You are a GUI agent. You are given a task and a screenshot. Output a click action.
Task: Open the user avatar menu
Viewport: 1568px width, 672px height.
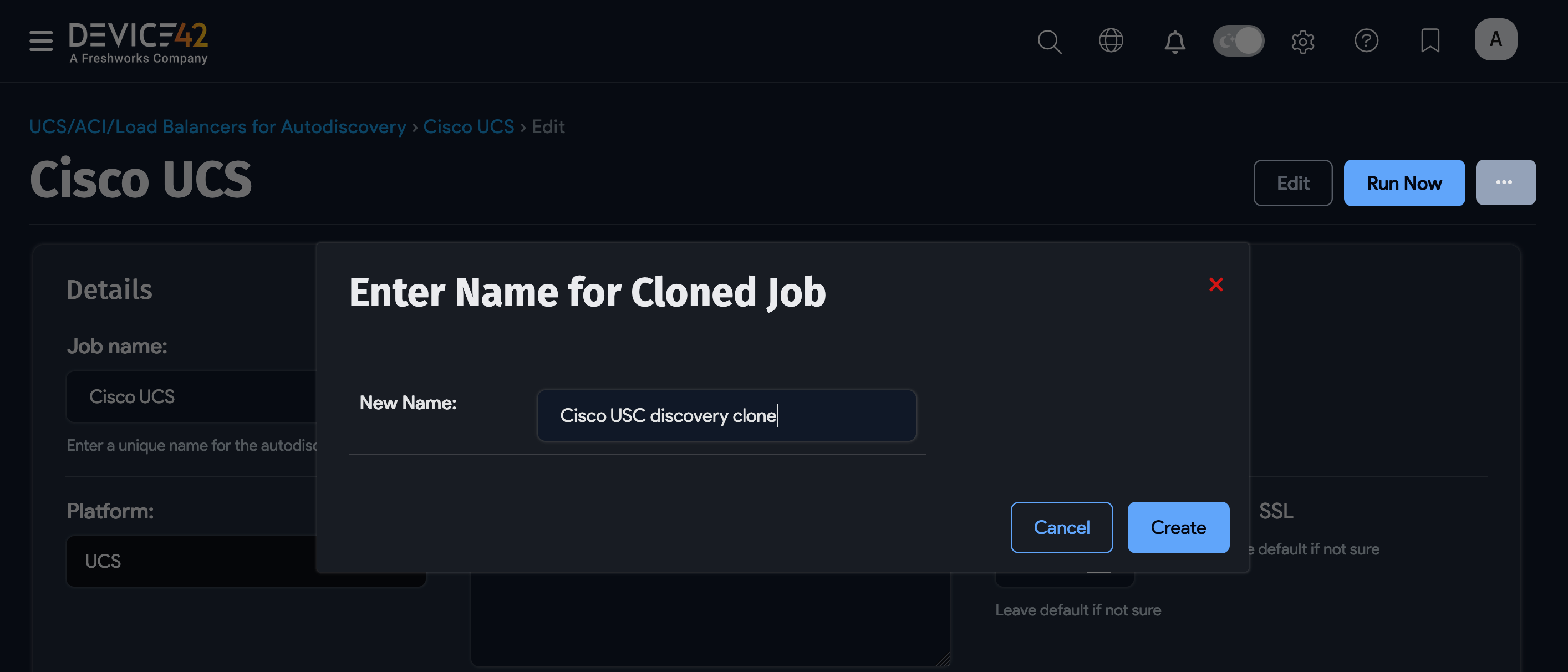(x=1495, y=39)
